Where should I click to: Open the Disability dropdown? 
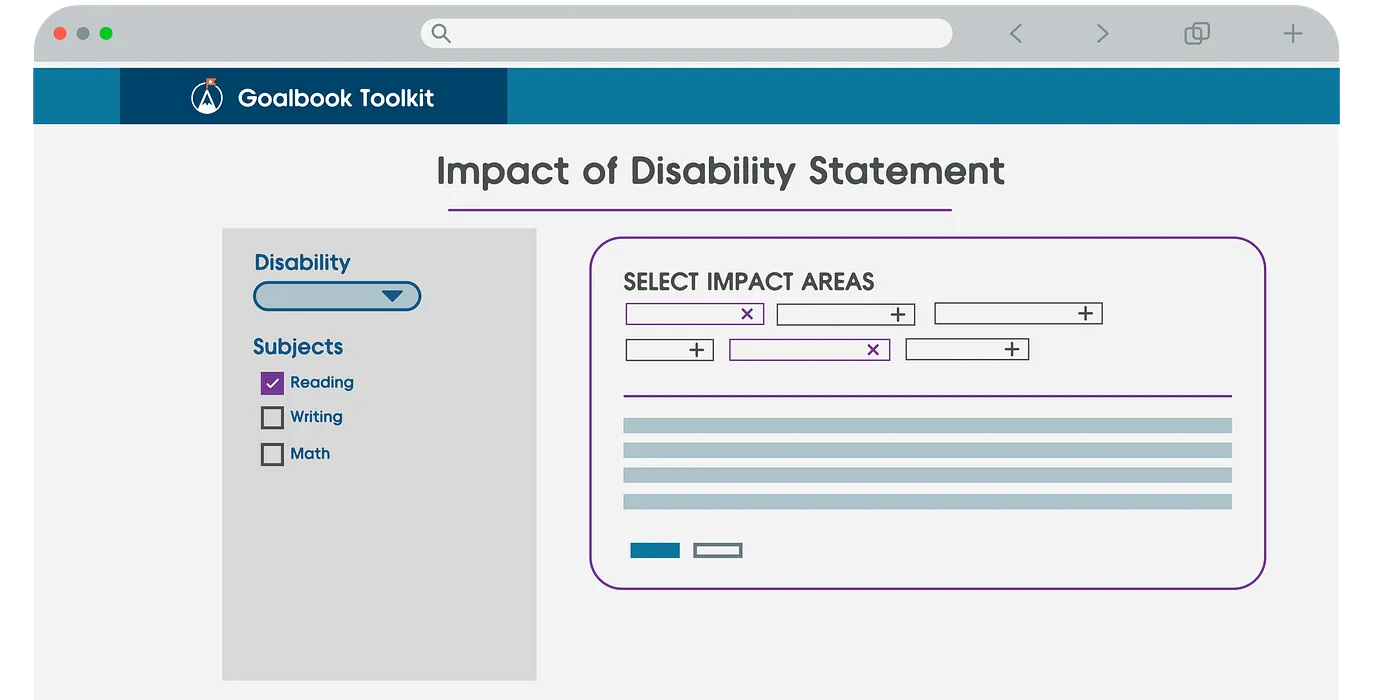337,296
